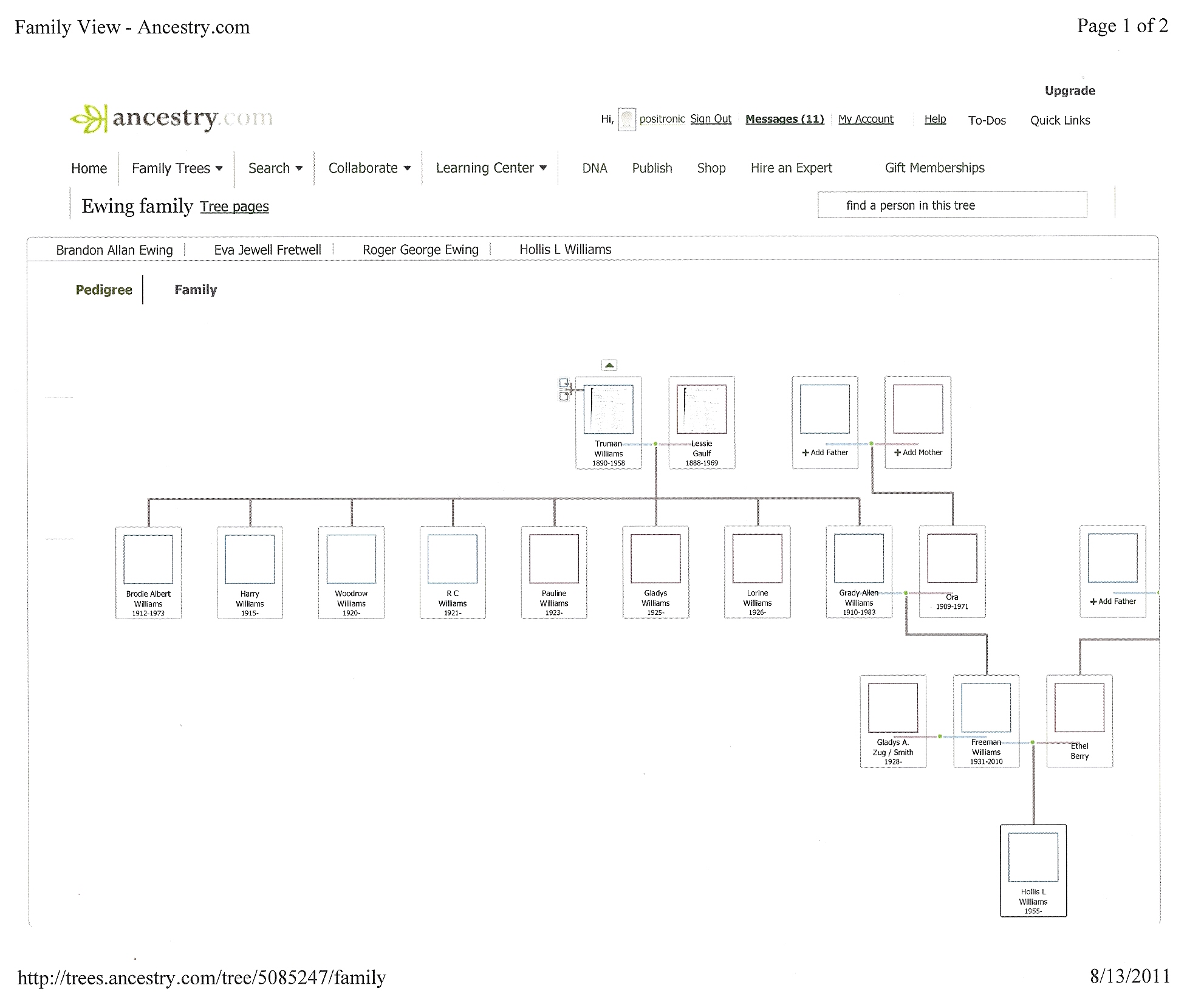This screenshot has width=1187, height=1008.
Task: Click the marriage dot between Freeman and Ethel
Action: pos(1033,742)
